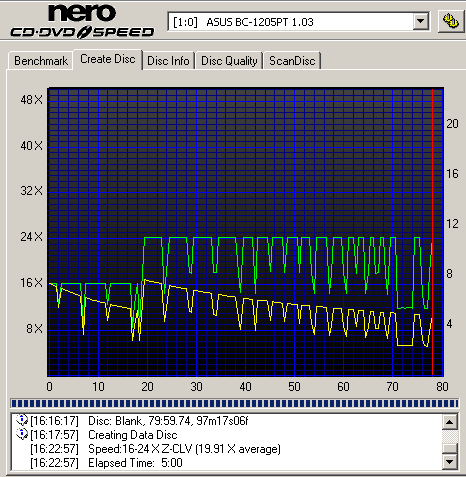Click the 24X label on the speed axis

click(x=32, y=237)
